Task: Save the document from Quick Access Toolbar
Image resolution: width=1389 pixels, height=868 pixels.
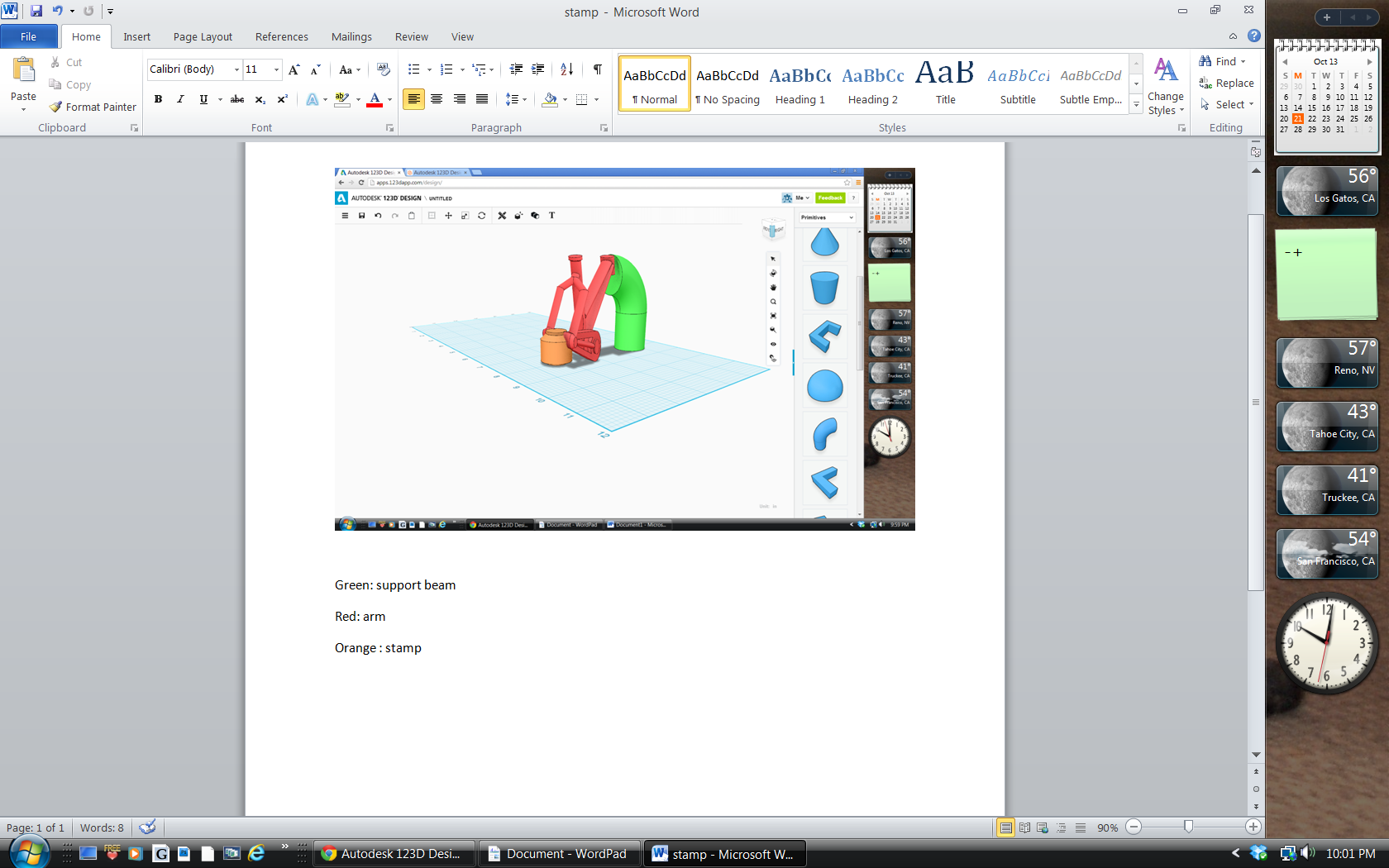Action: pos(36,12)
